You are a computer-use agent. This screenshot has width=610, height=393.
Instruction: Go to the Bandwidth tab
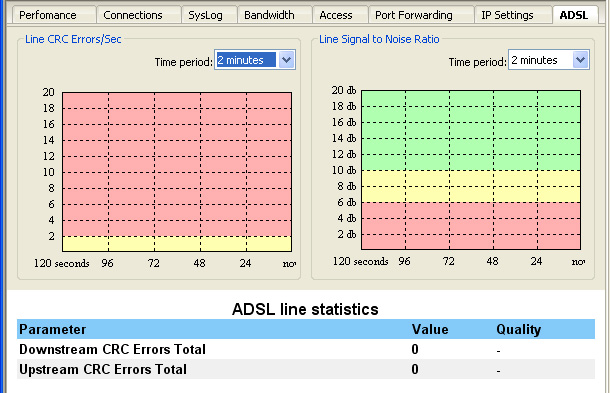coord(274,15)
